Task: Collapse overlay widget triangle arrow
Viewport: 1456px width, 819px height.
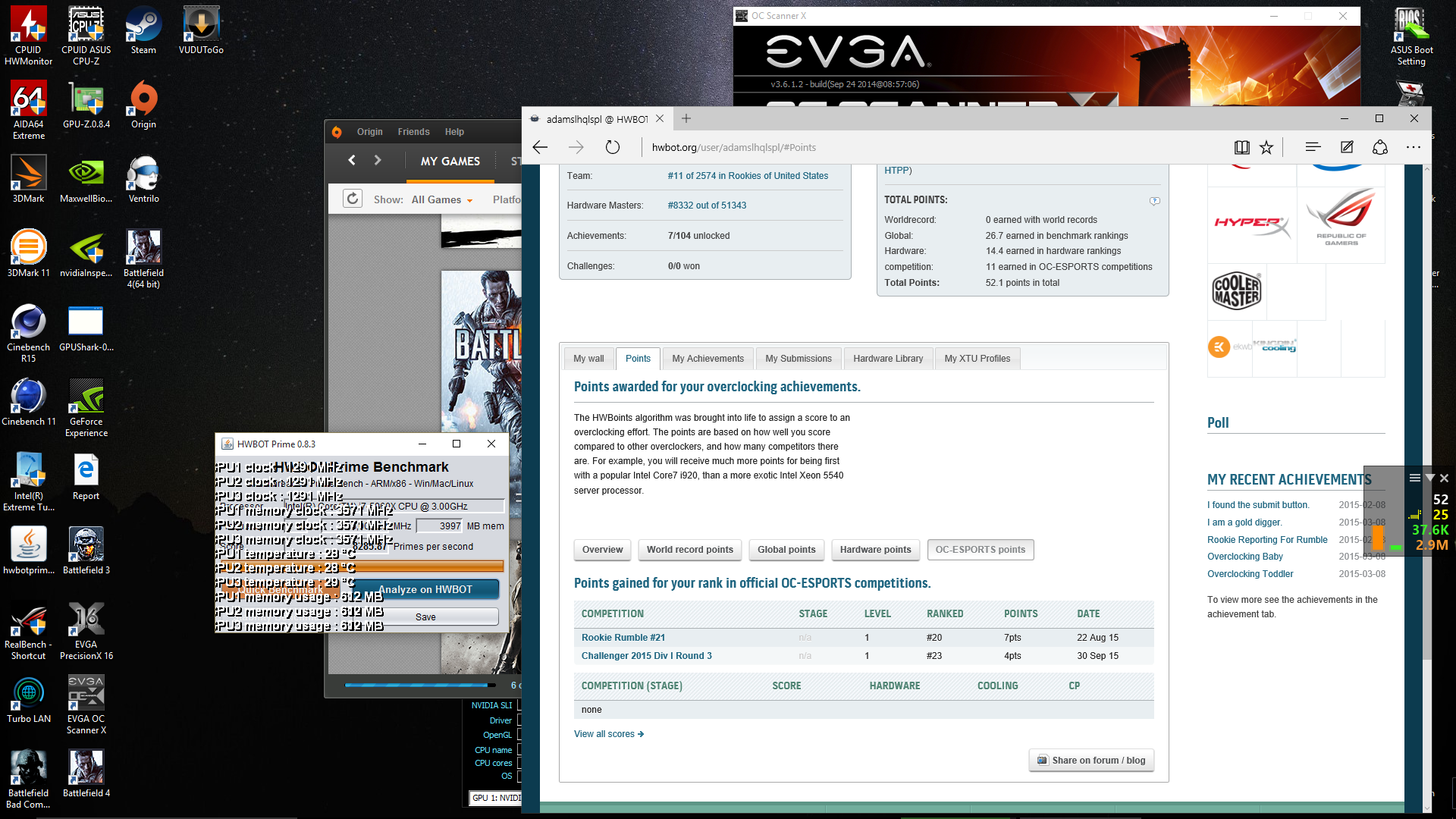Action: click(1430, 478)
